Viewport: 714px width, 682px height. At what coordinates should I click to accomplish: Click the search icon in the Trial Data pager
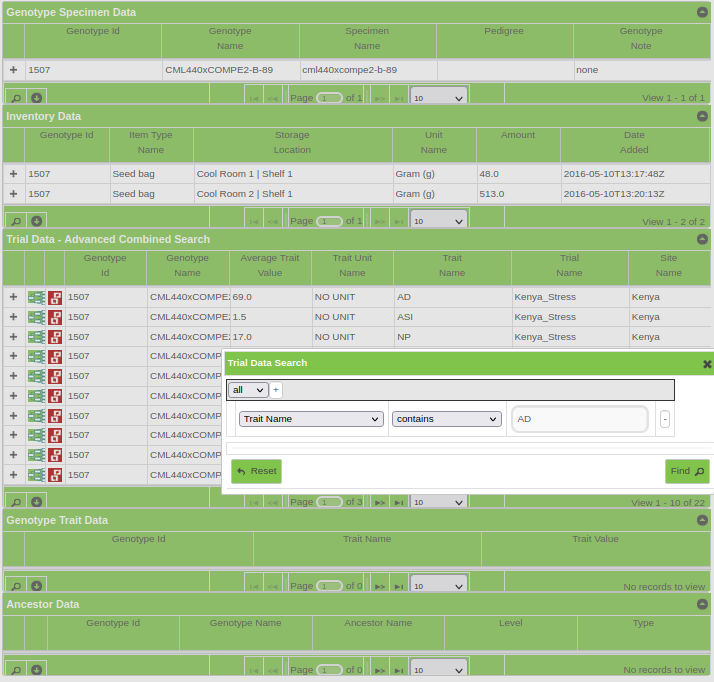coord(16,502)
